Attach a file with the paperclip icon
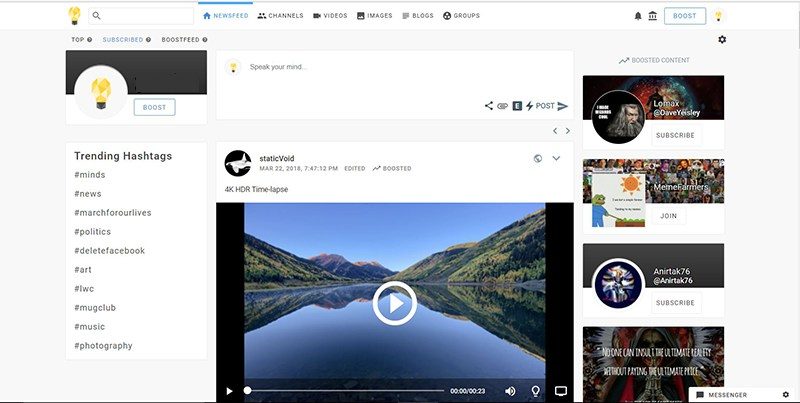The image size is (800, 403). [x=503, y=106]
